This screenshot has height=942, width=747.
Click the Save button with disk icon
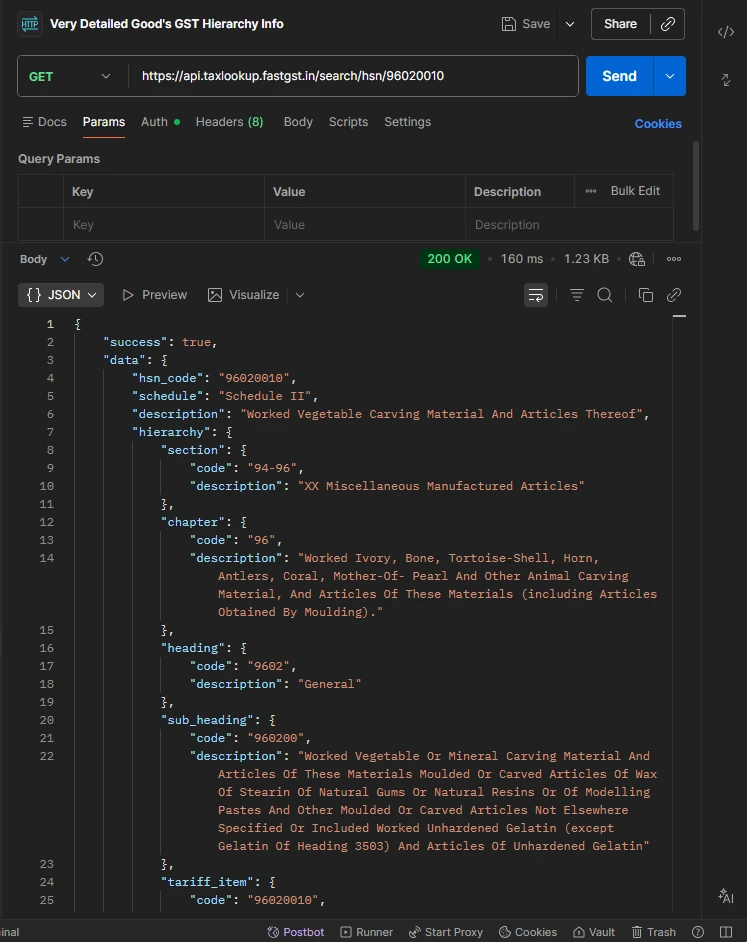pyautogui.click(x=526, y=24)
